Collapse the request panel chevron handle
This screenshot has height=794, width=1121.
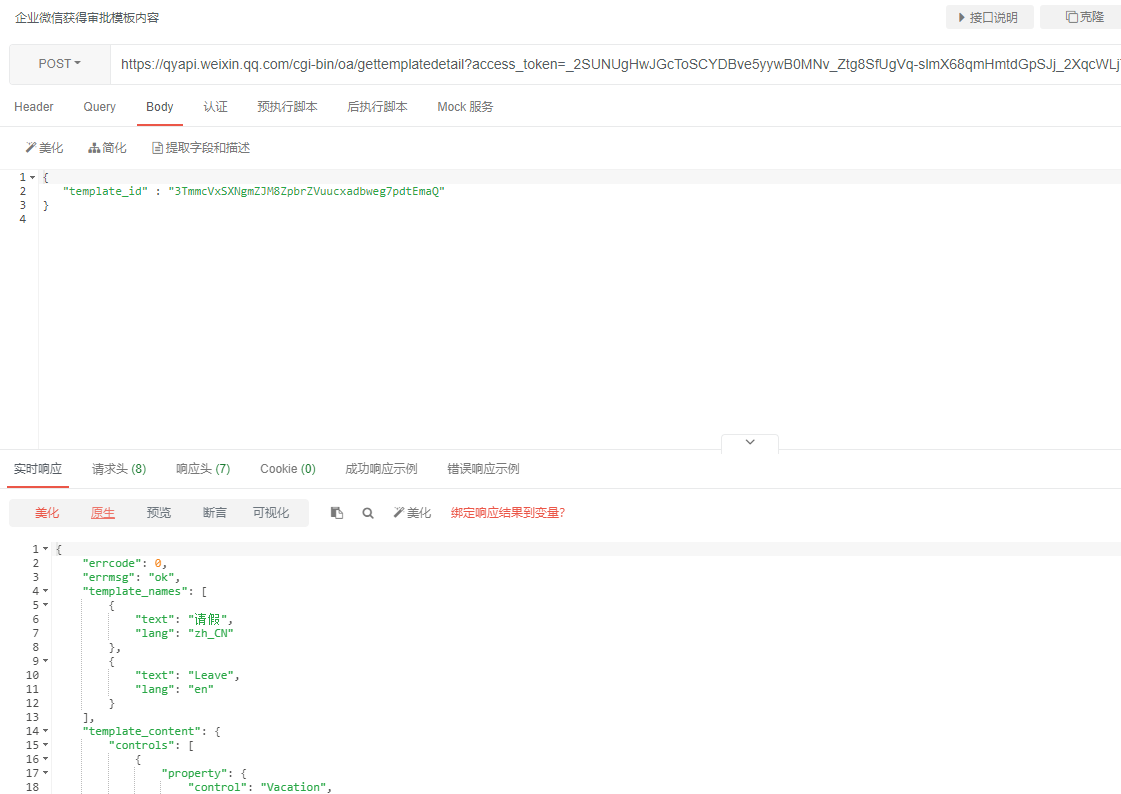click(x=750, y=442)
